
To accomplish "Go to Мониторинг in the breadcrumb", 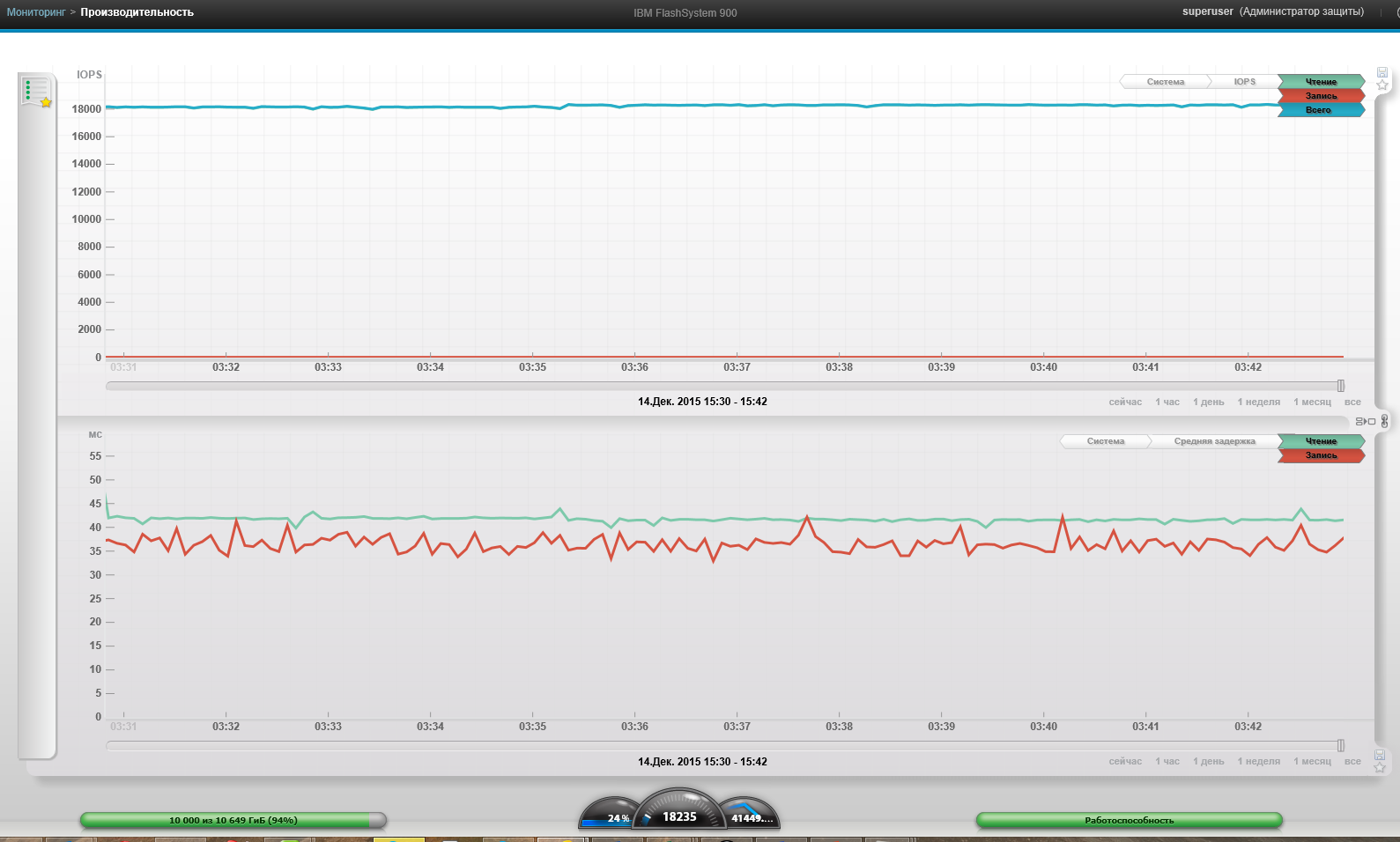I will pos(36,12).
